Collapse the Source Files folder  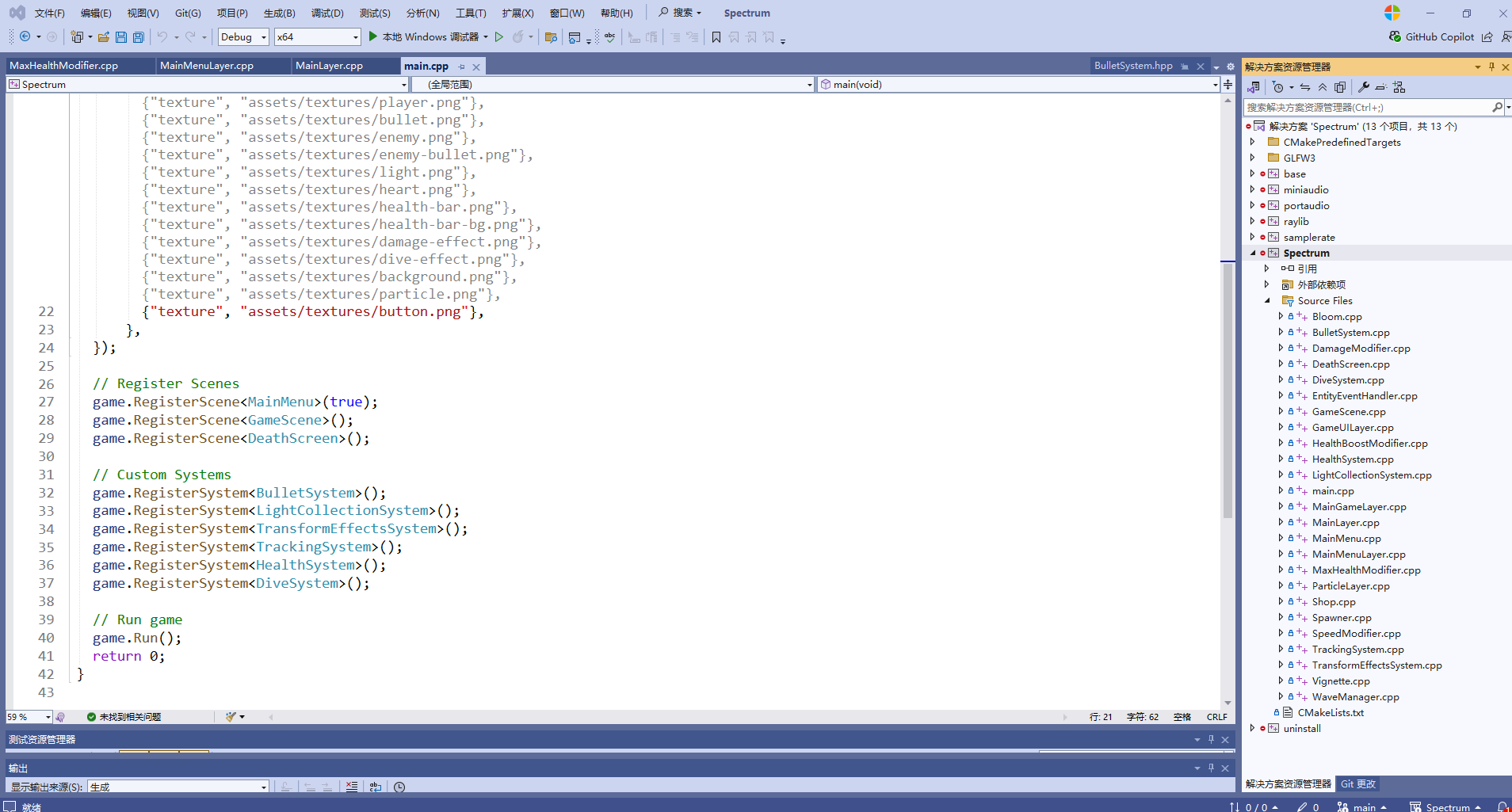point(1267,300)
